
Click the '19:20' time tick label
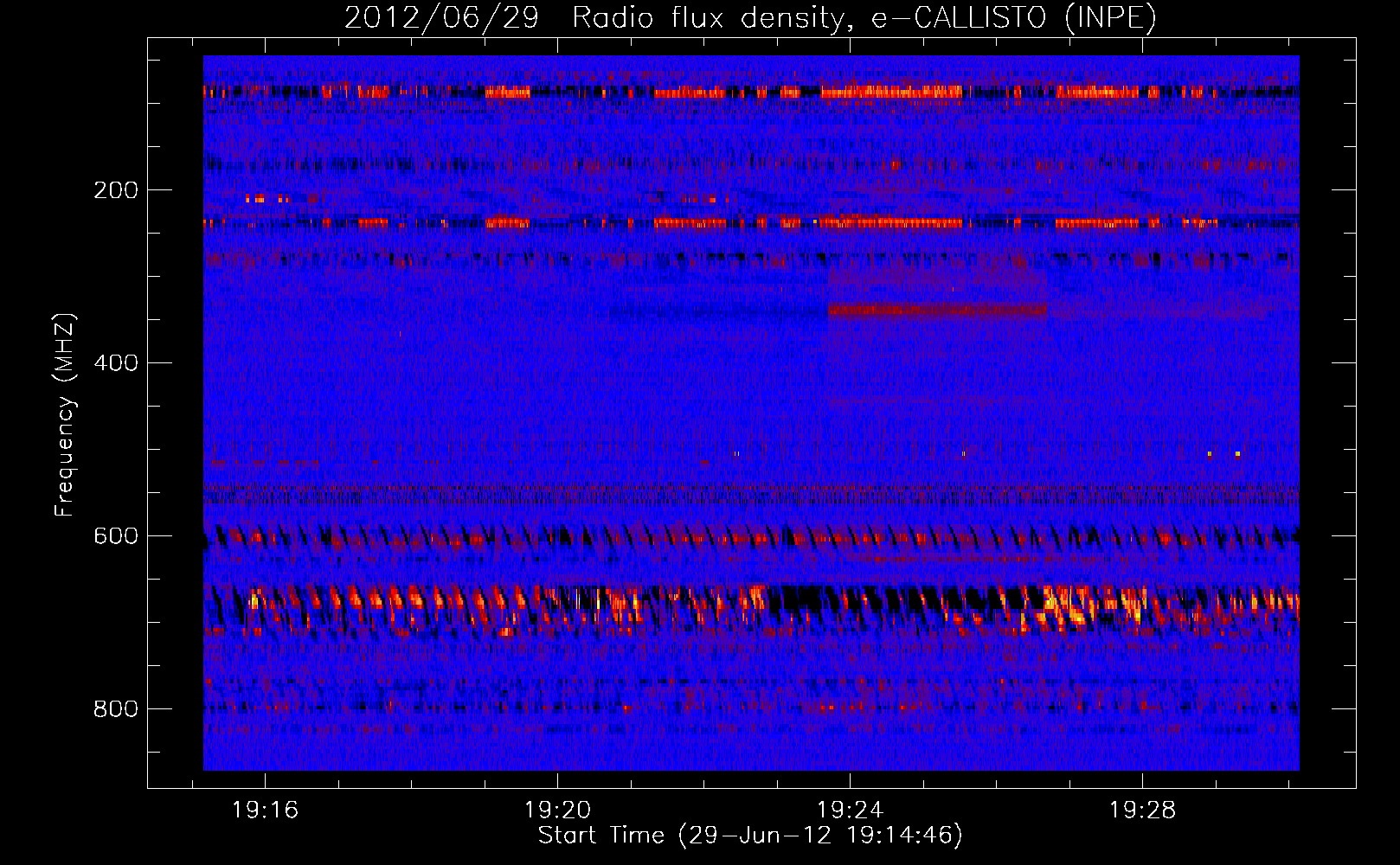[x=558, y=811]
